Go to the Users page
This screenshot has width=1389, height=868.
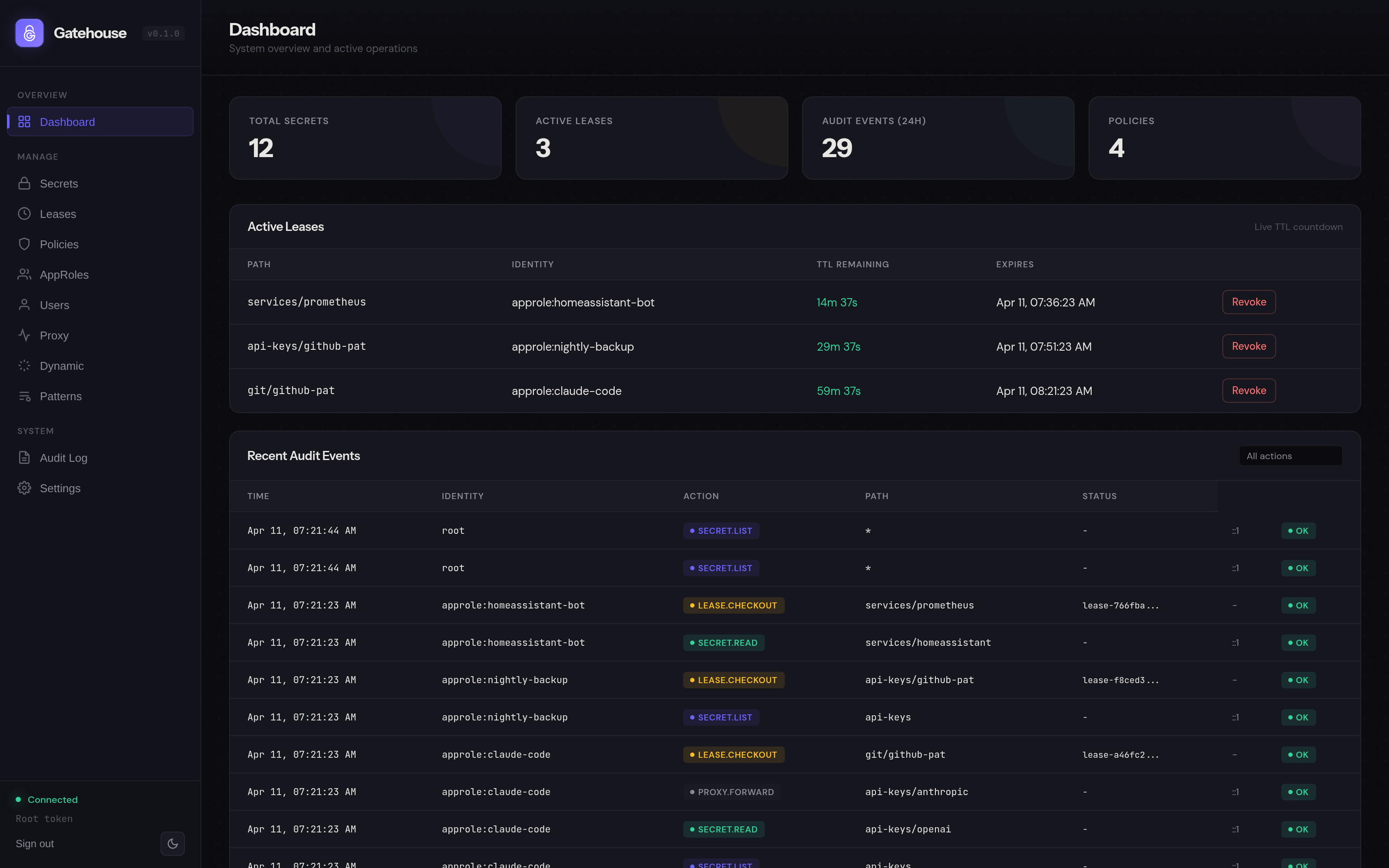pyautogui.click(x=55, y=305)
